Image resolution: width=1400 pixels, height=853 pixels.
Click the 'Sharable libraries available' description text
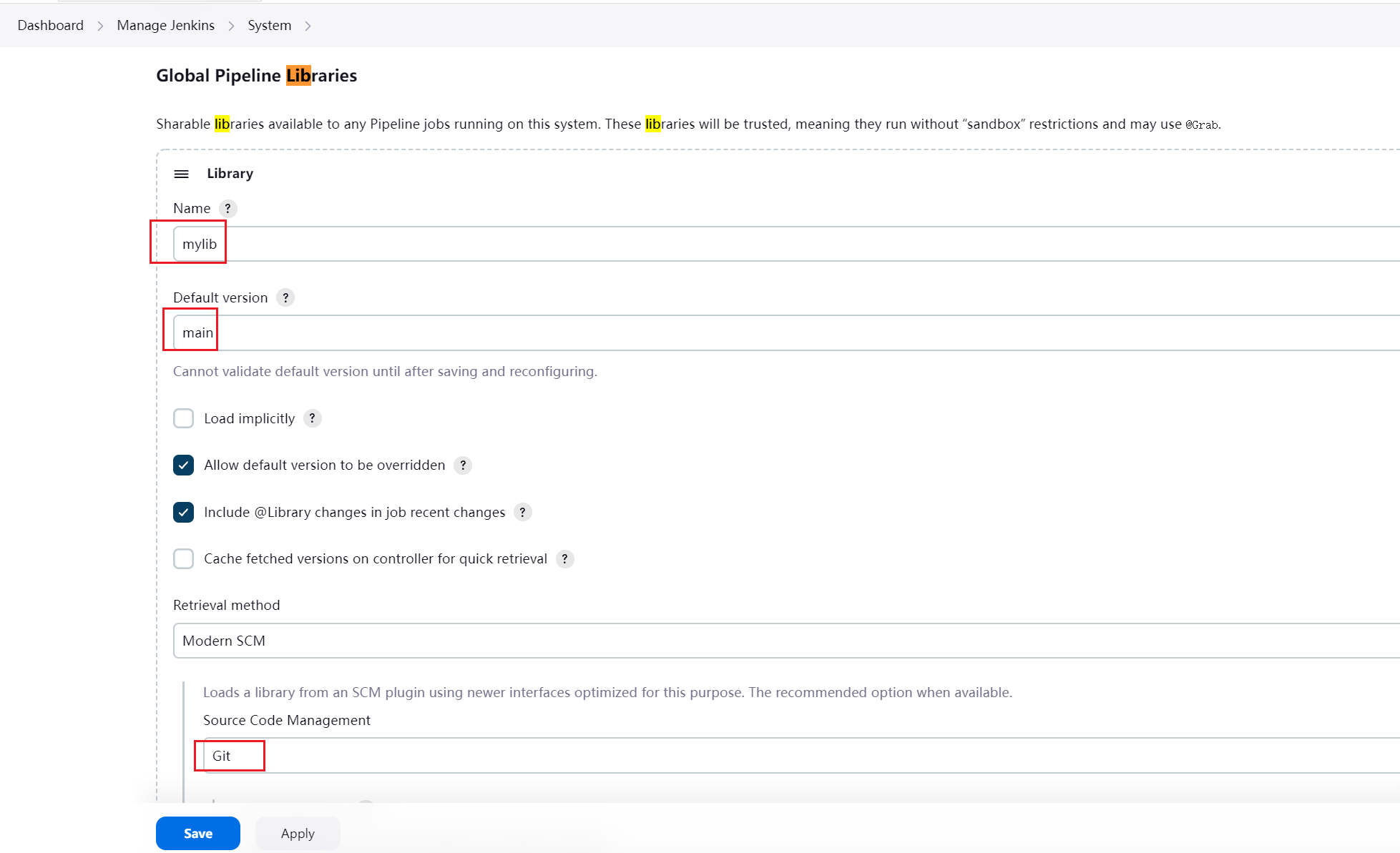[x=689, y=124]
